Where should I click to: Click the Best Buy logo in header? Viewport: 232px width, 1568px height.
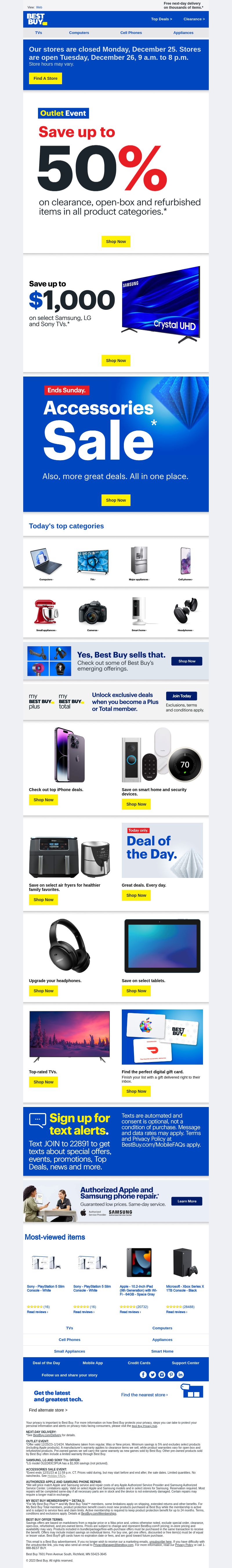pyautogui.click(x=37, y=19)
